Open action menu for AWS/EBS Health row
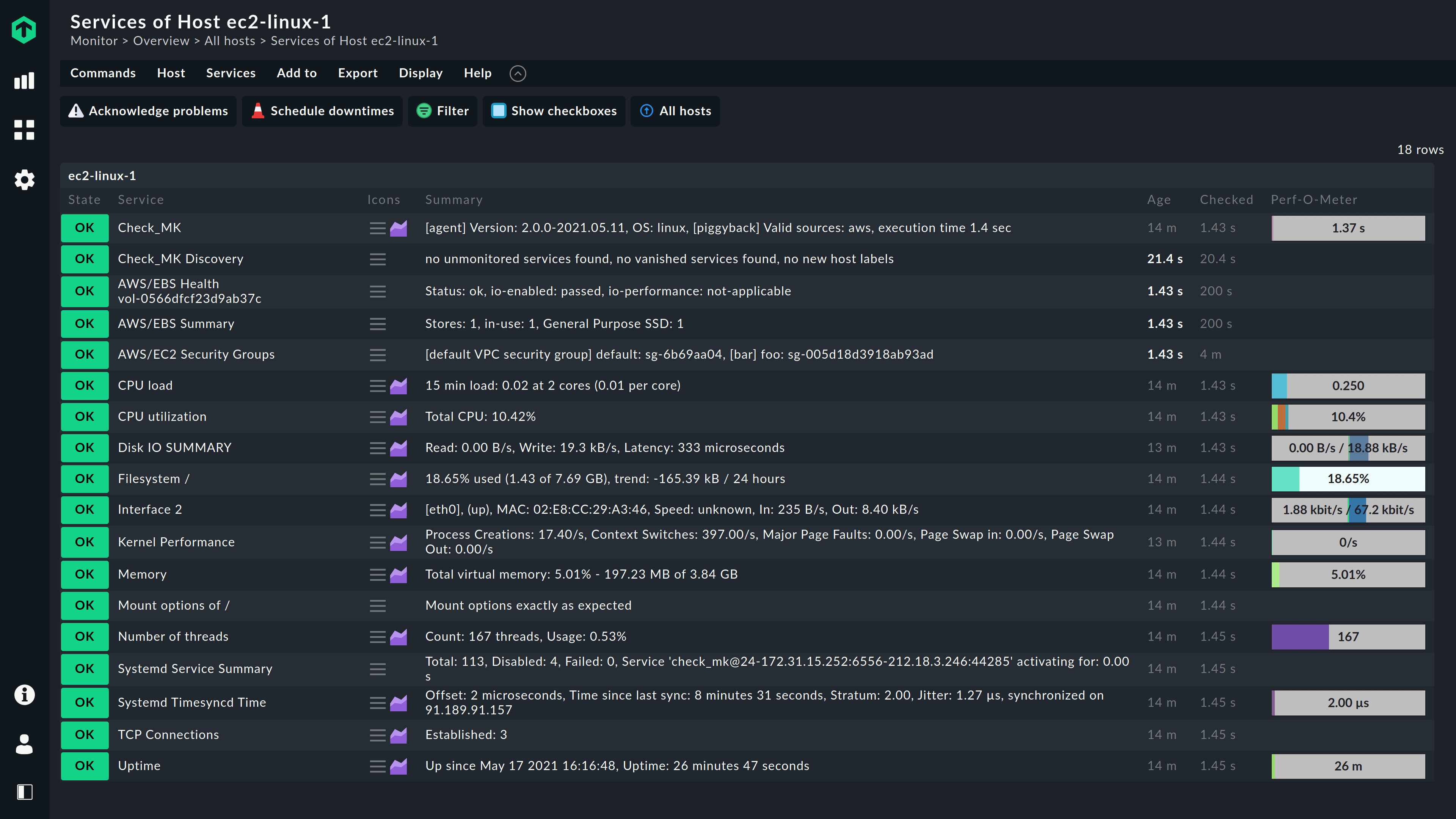1456x819 pixels. (378, 292)
